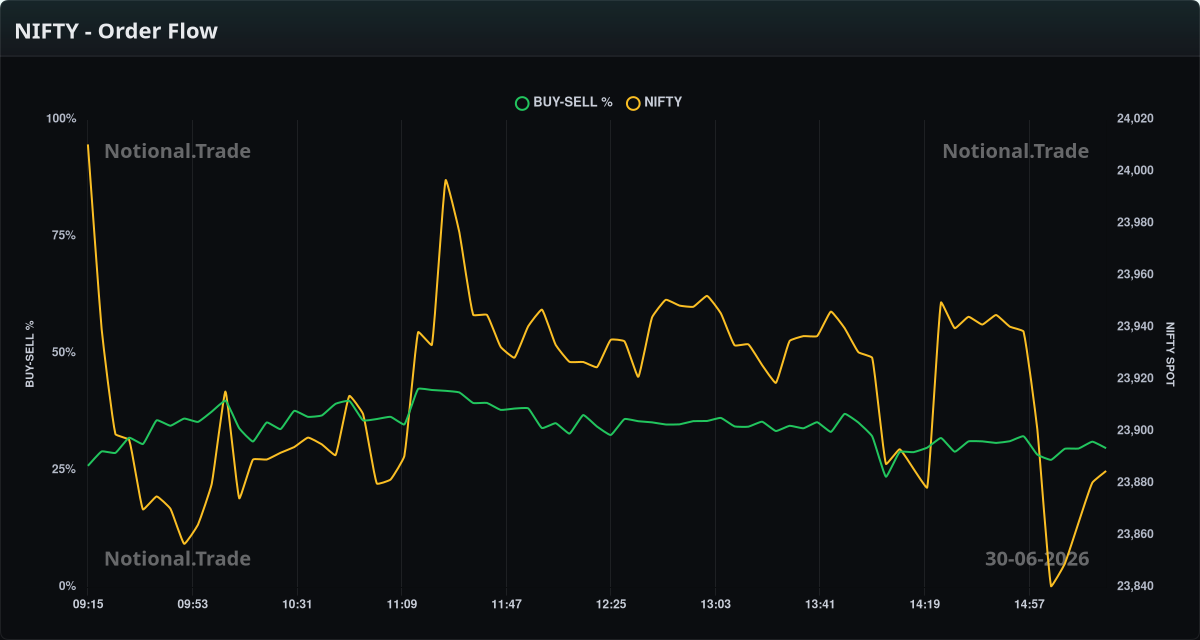Click the 23,960 right axis value
This screenshot has height=640, width=1200.
pos(1135,274)
